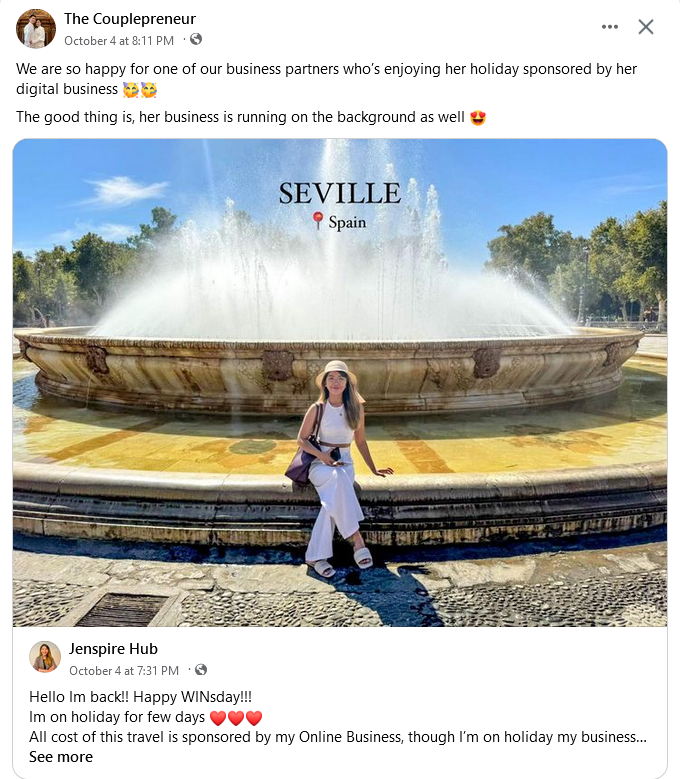Viewport: 680px width, 779px height.
Task: Open the three-dots post options menu
Action: point(609,27)
